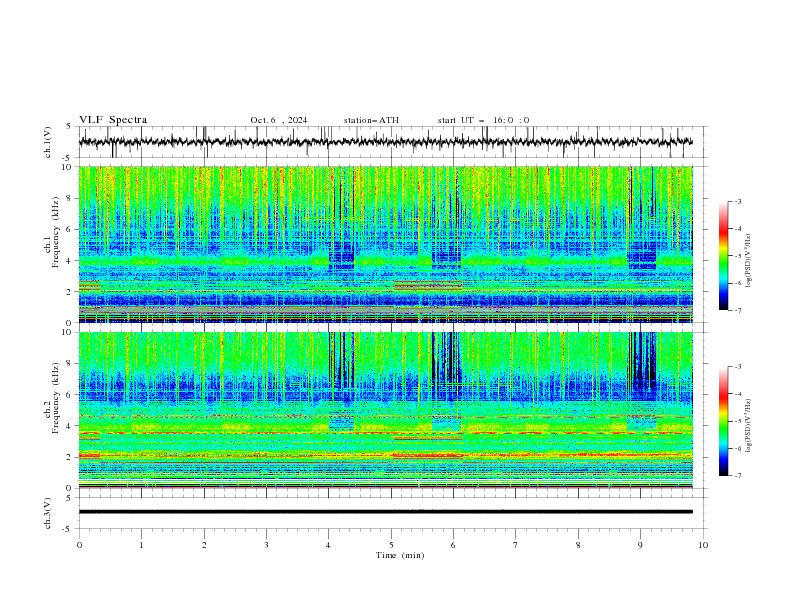Screen dimensions: 792x612
Task: Click the "-3" value on ch.2 colorbar
Action: 737,367
